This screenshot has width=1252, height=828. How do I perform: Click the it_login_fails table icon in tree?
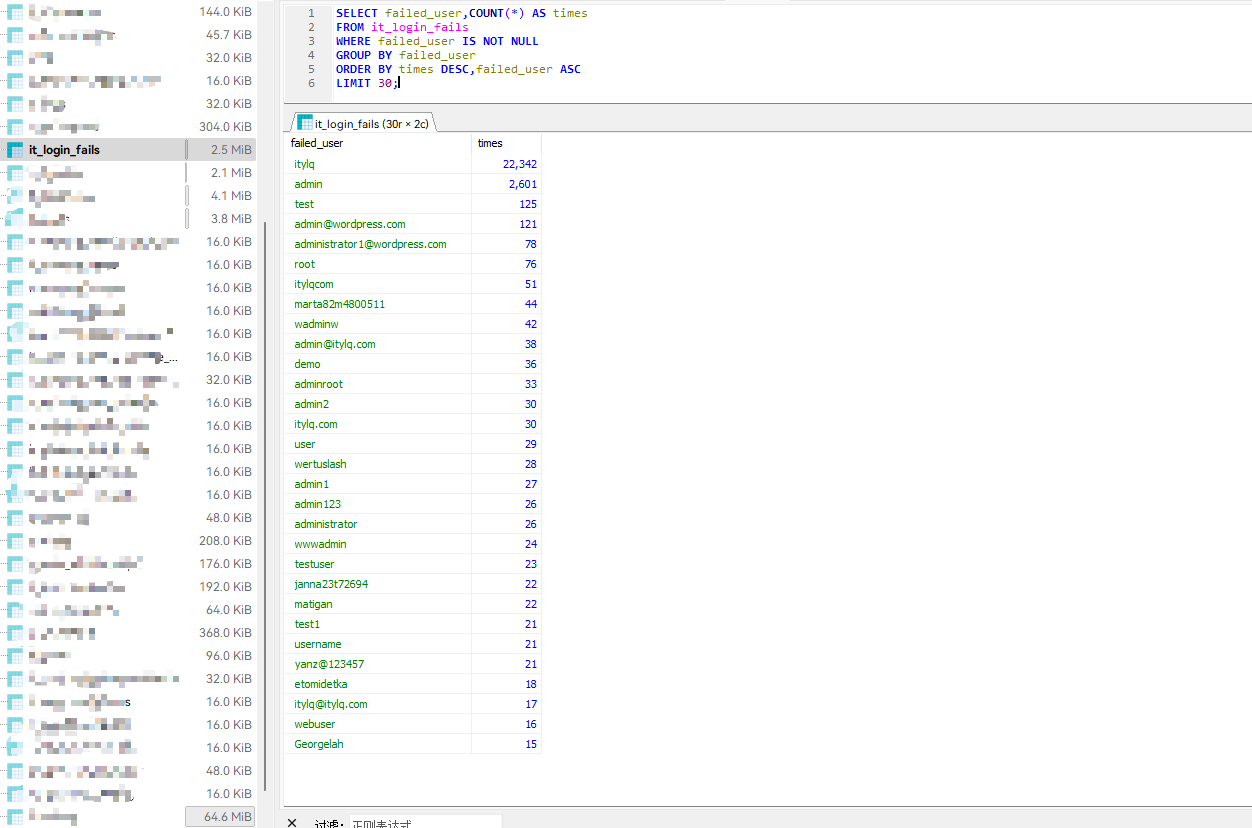[x=15, y=150]
